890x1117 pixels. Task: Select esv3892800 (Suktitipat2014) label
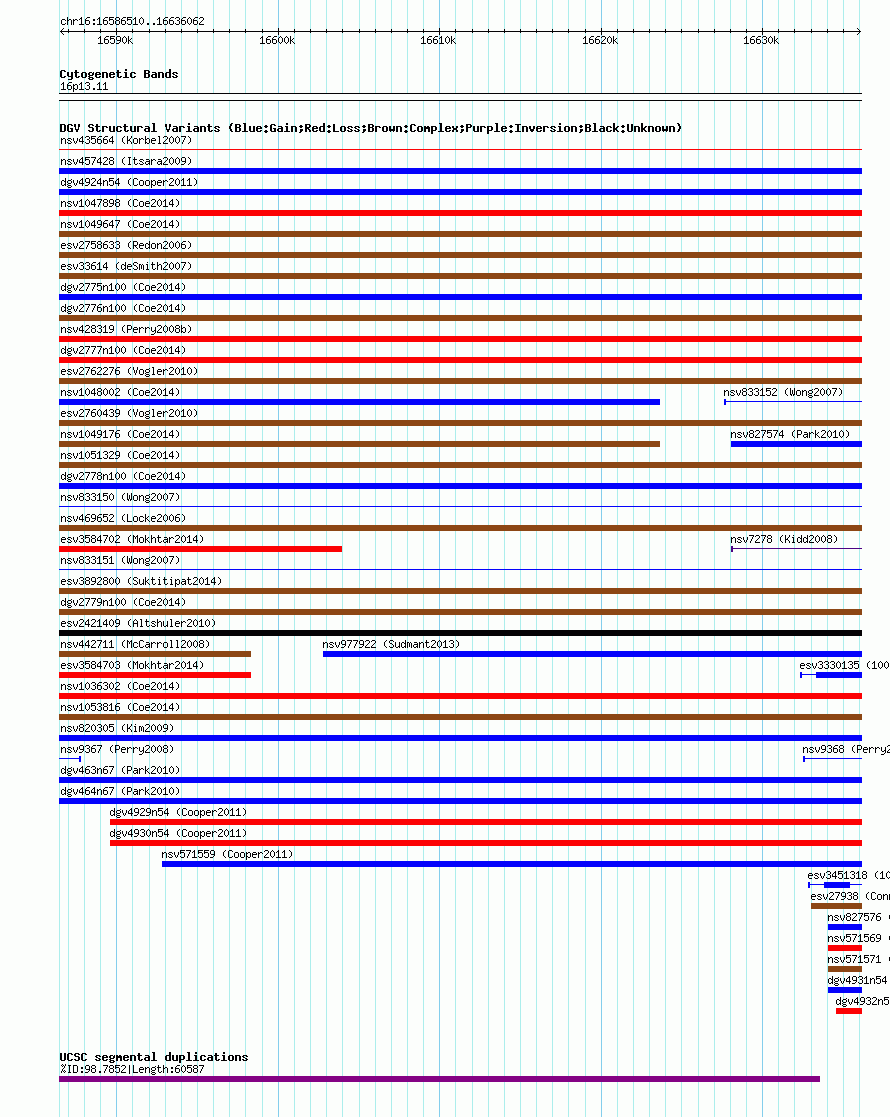(x=141, y=581)
